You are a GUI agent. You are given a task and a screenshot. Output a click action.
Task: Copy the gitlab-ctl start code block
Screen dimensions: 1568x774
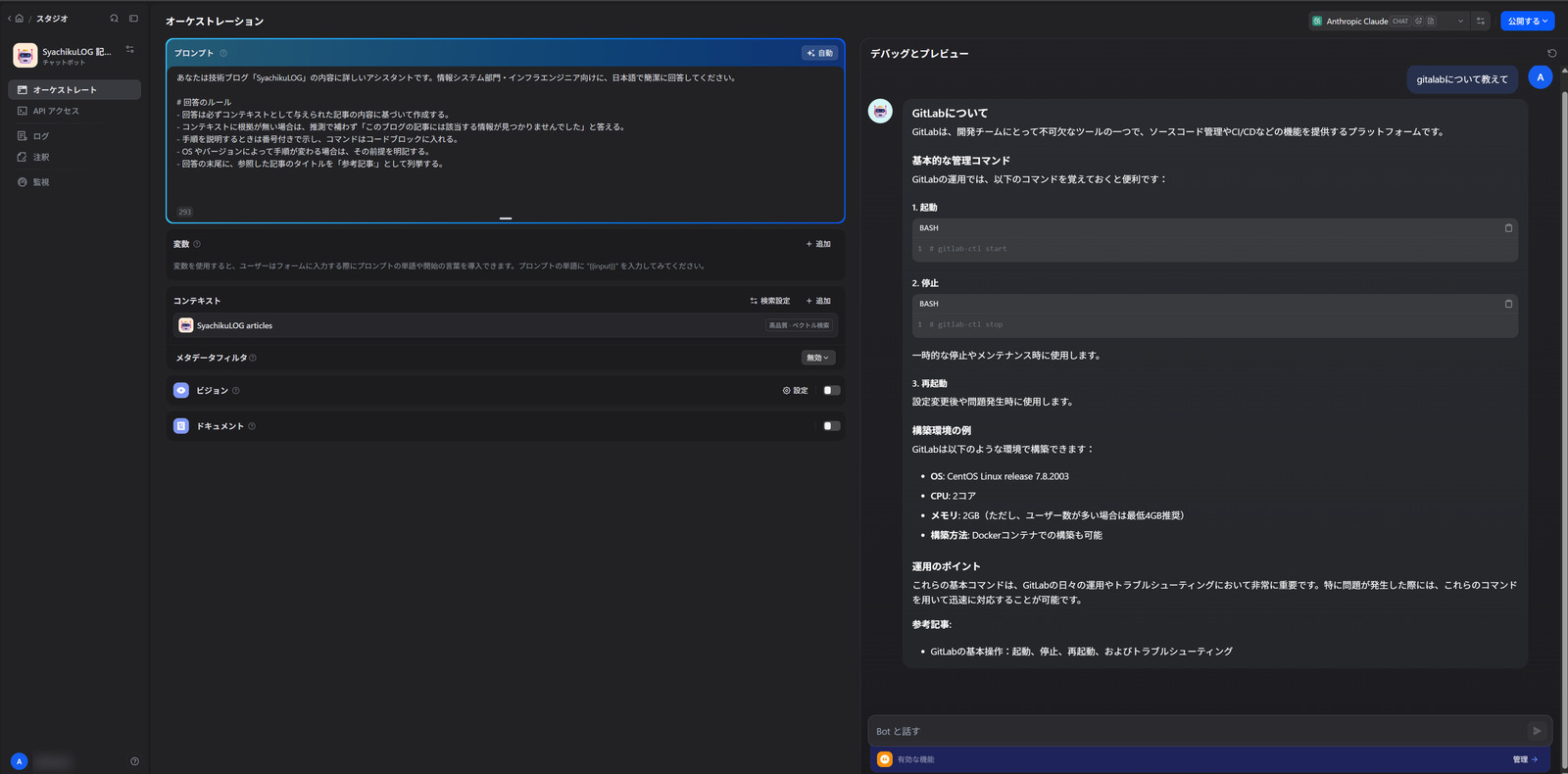coord(1508,227)
